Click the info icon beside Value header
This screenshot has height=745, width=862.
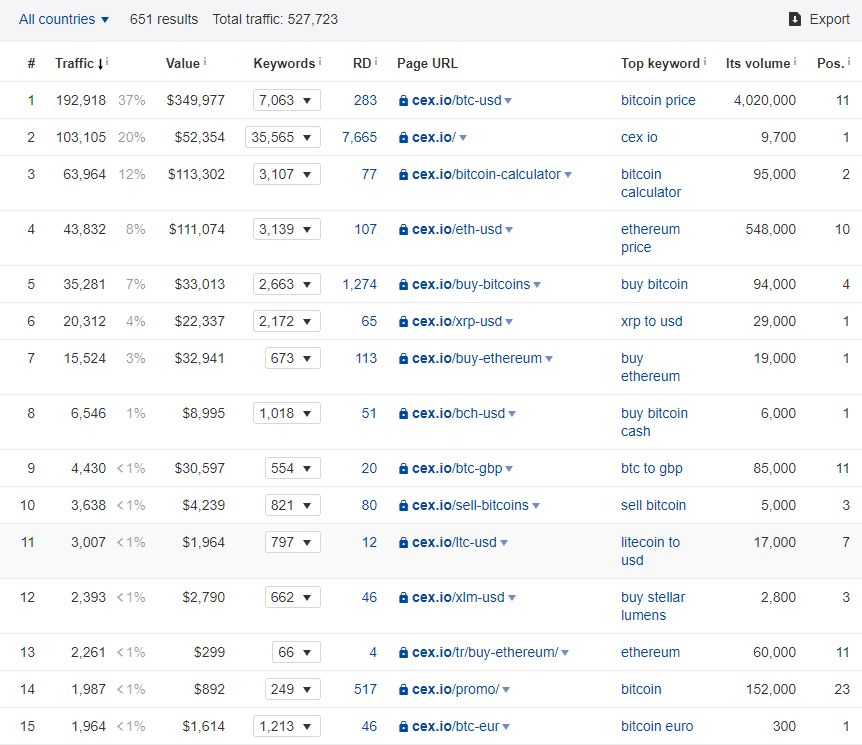[x=205, y=60]
